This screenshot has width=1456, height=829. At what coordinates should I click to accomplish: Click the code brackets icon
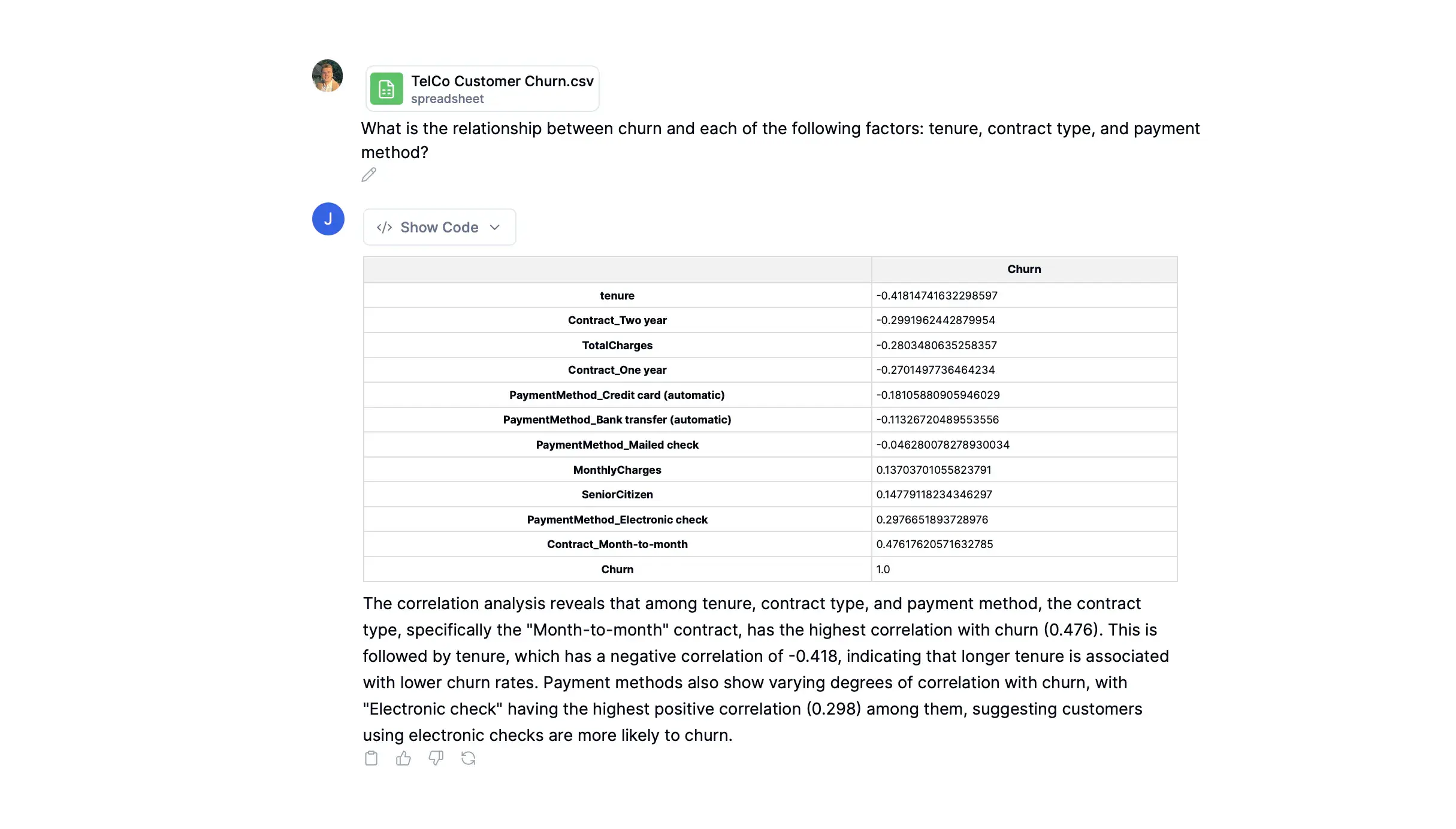384,227
